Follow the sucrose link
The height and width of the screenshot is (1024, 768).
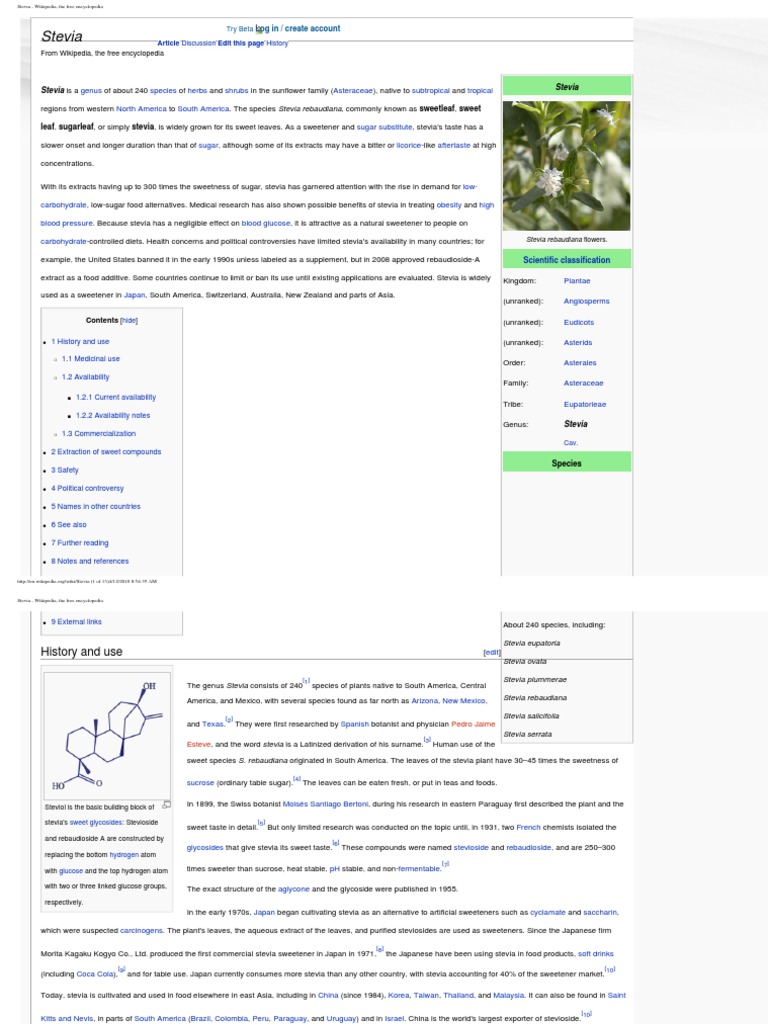point(200,783)
